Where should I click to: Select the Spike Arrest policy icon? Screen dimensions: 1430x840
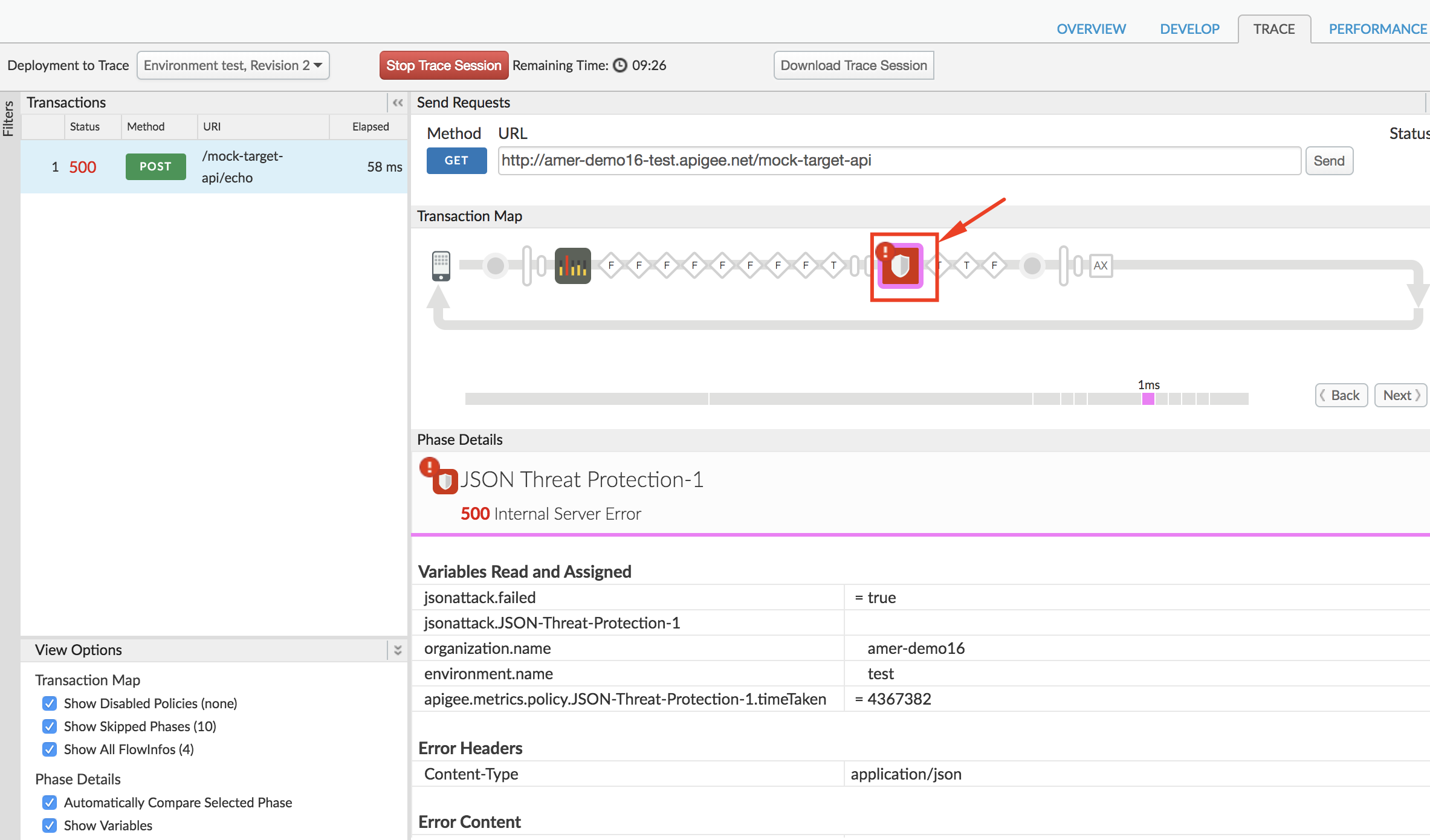coord(572,266)
